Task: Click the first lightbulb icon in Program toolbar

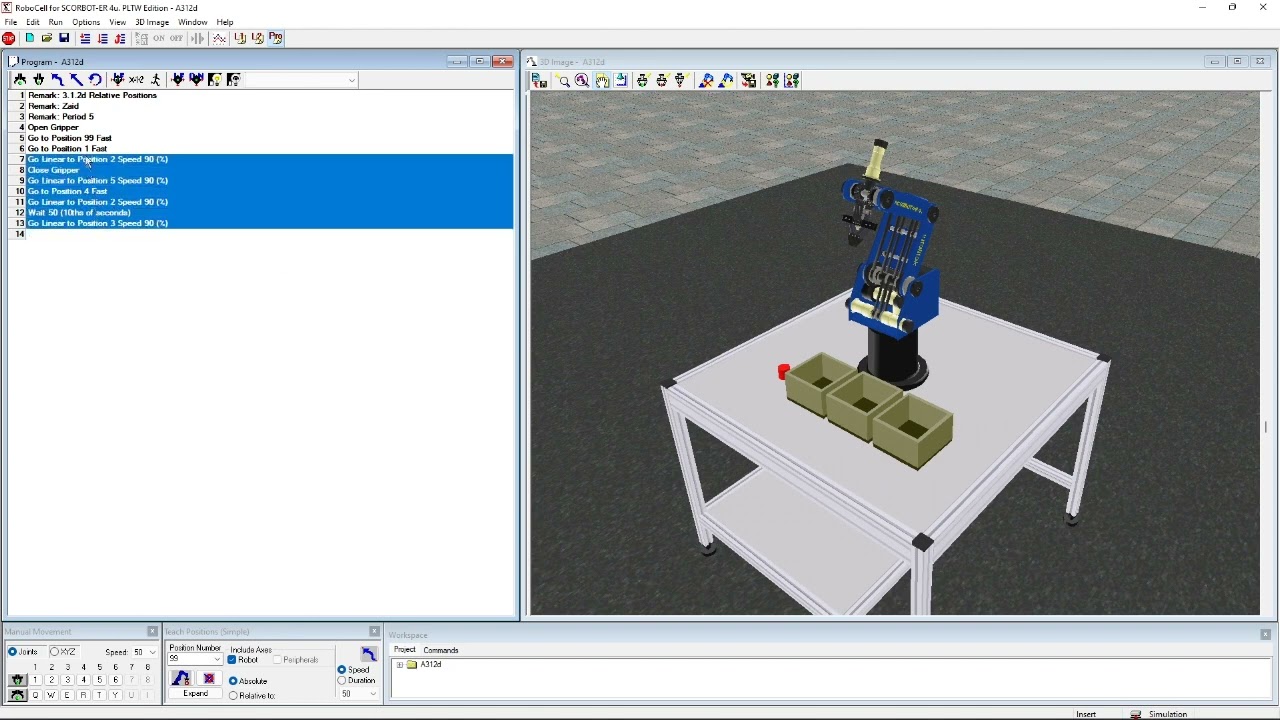Action: tap(215, 80)
